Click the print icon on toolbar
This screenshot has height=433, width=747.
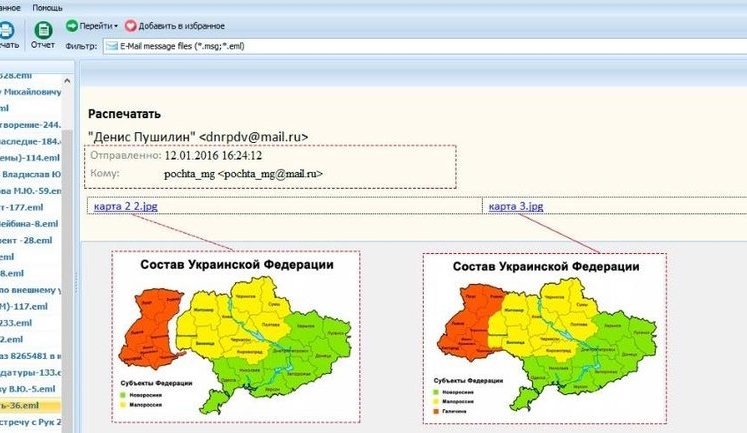point(6,30)
